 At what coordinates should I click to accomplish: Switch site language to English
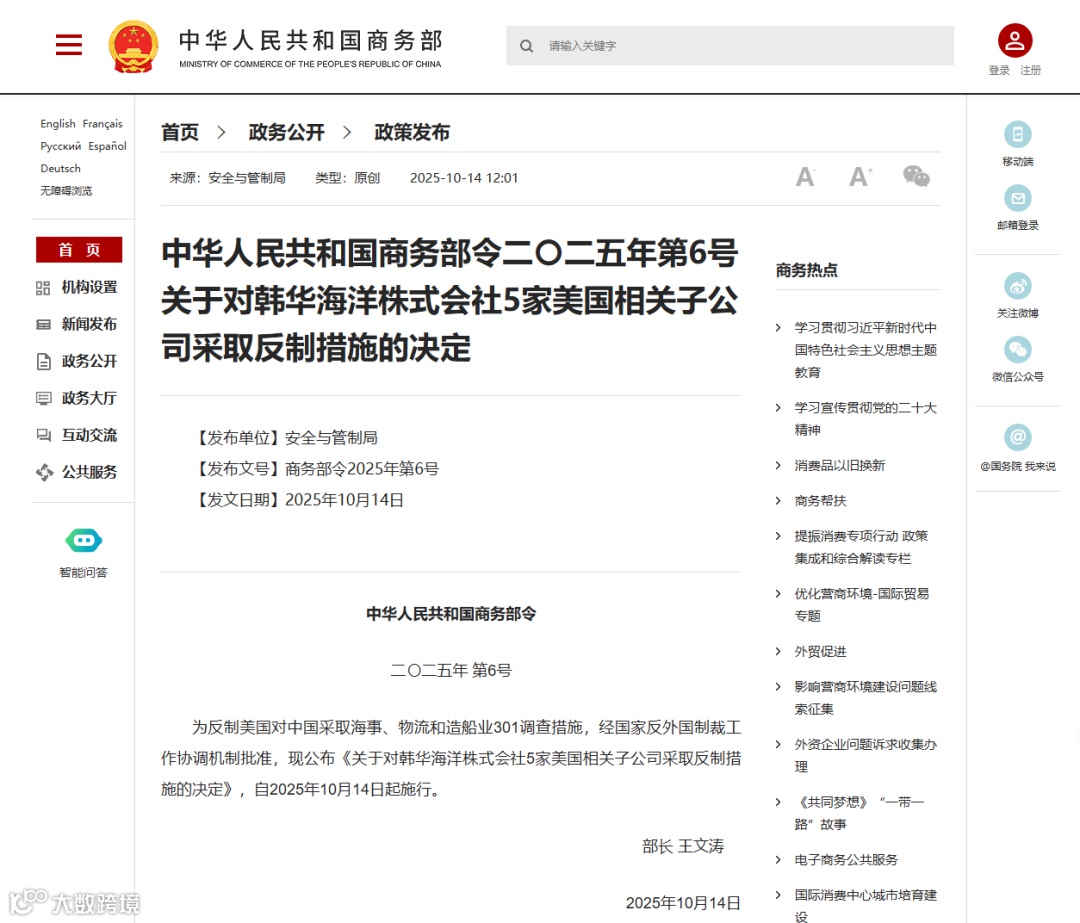57,123
